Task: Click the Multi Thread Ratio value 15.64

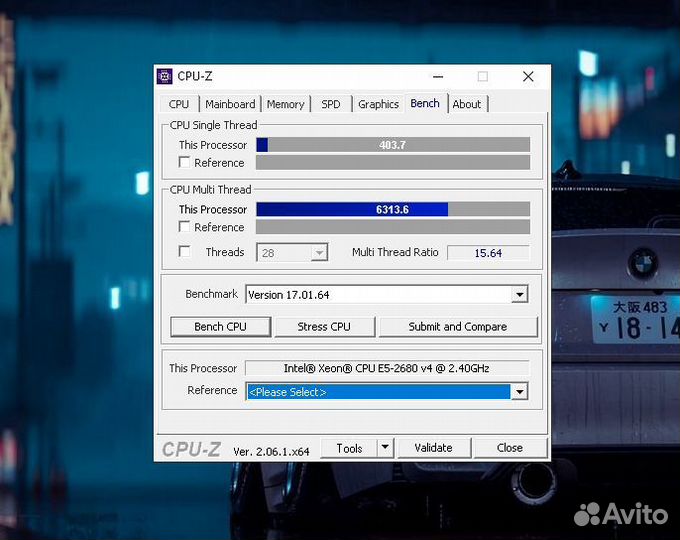Action: pyautogui.click(x=488, y=253)
